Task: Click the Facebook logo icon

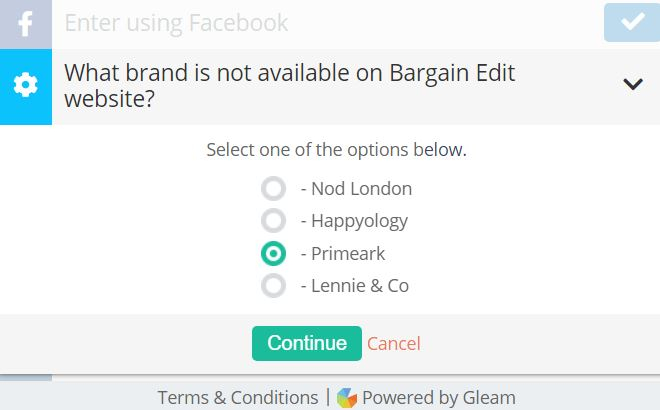Action: (25, 22)
